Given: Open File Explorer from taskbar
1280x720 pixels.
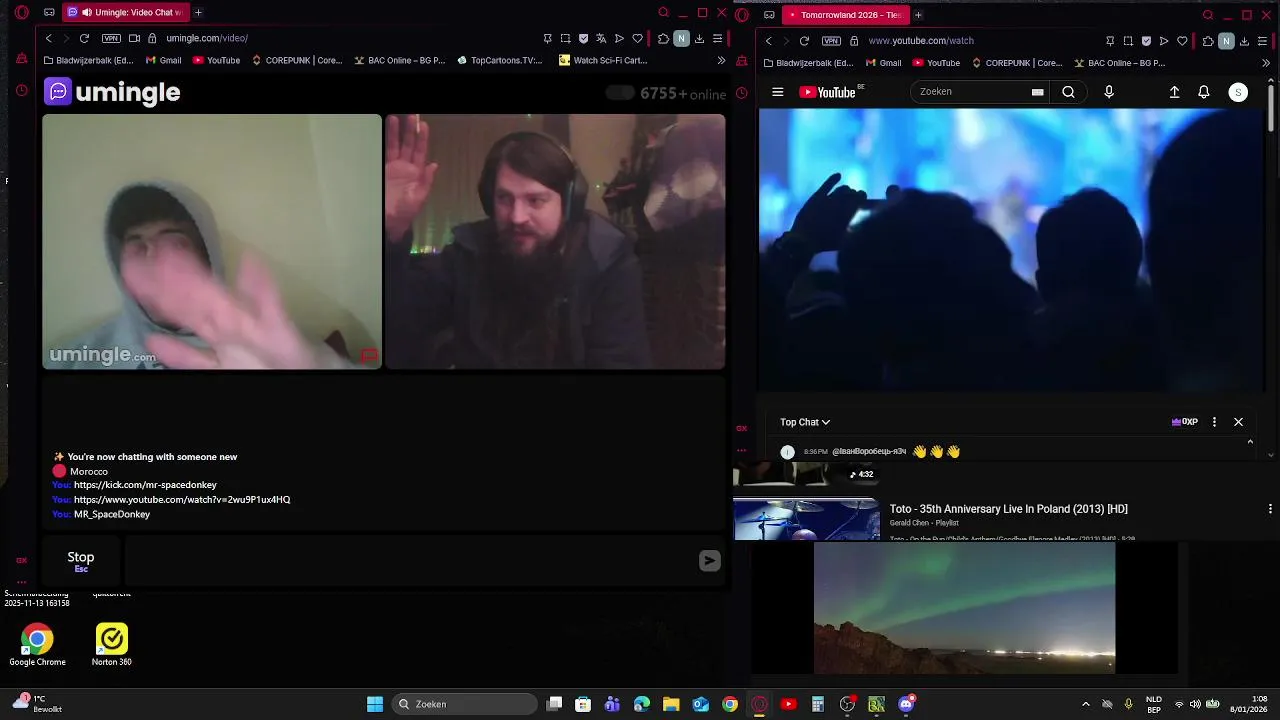Looking at the screenshot, I should 671,704.
